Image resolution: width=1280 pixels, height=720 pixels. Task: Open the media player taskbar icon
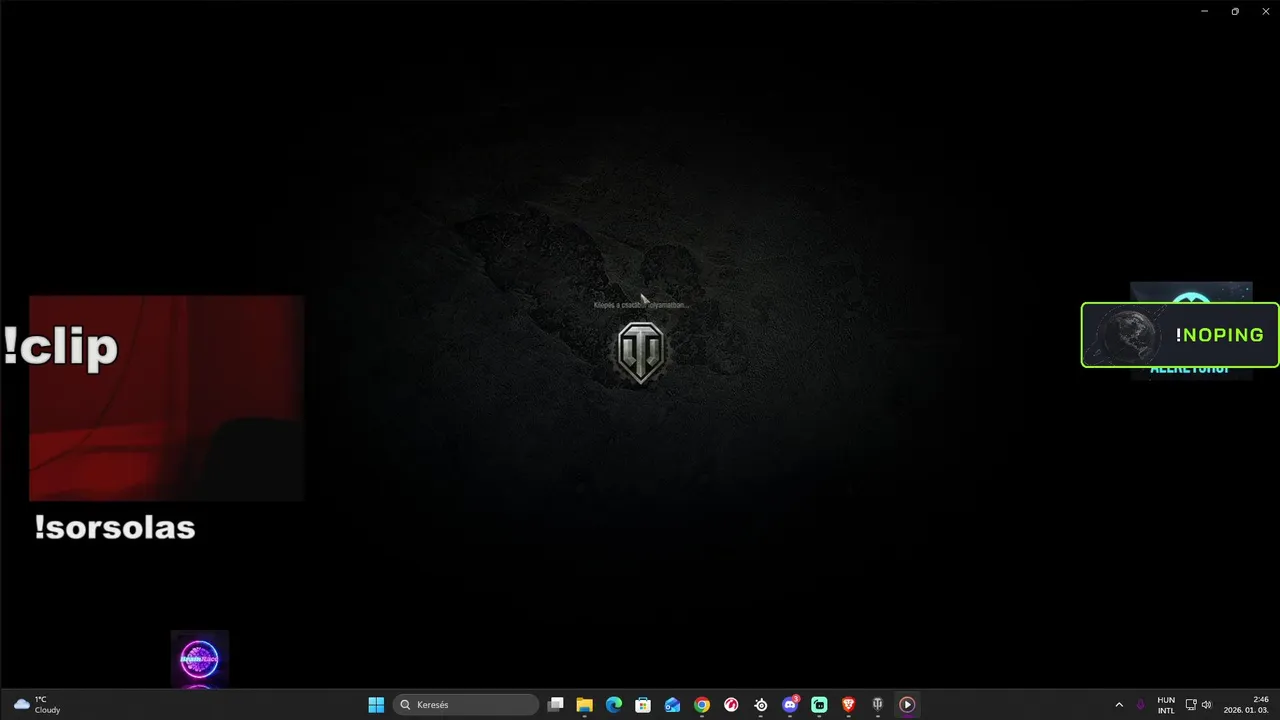[907, 705]
